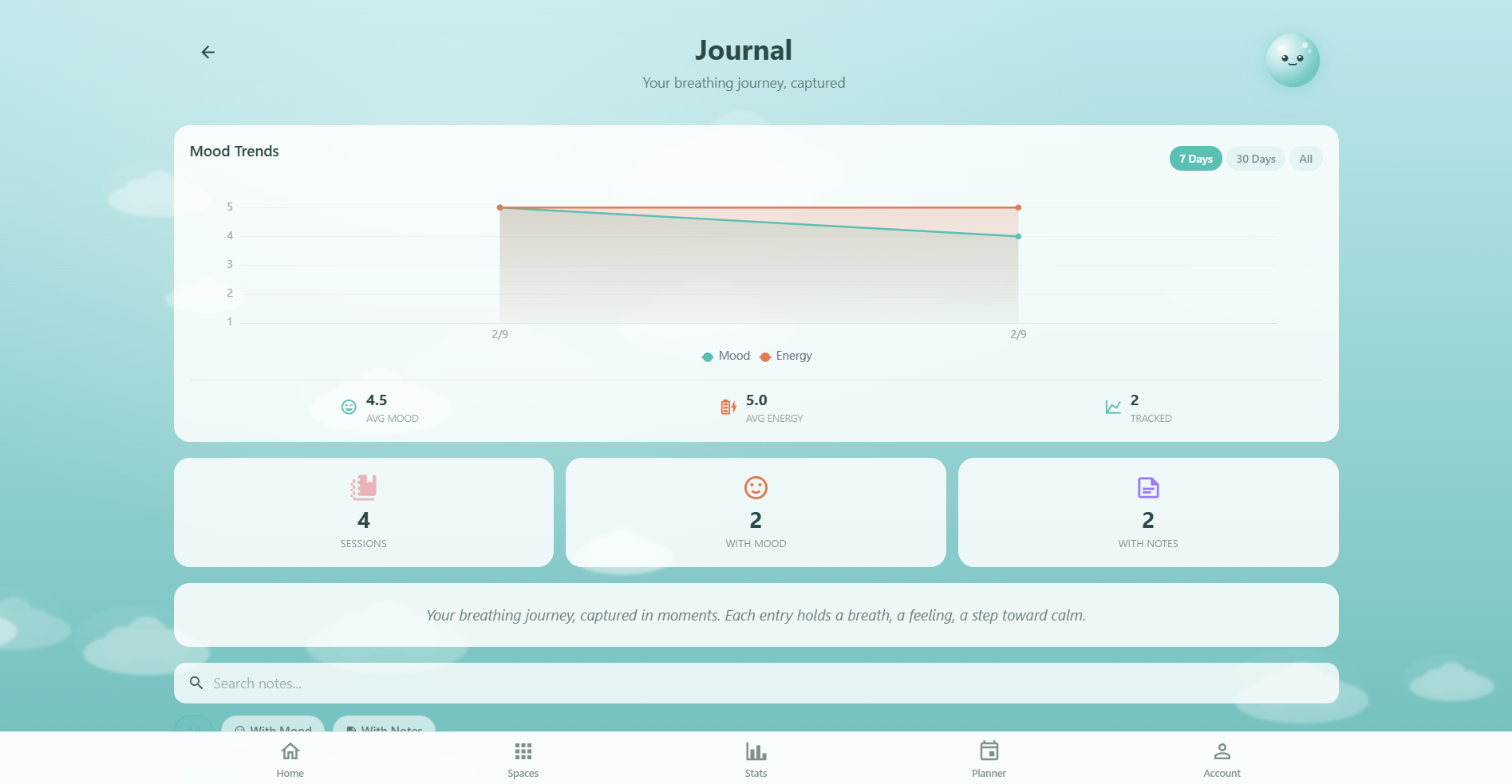Switch to the 30 Days view
The width and height of the screenshot is (1512, 784).
coord(1255,158)
